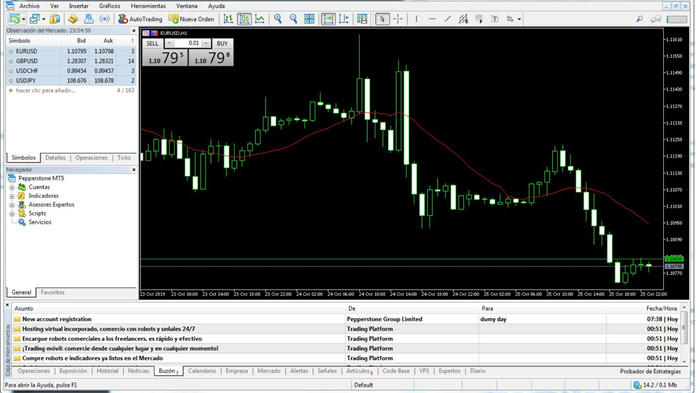The height and width of the screenshot is (393, 700).
Task: Open the search magnifier in toolbar
Action: 639,19
